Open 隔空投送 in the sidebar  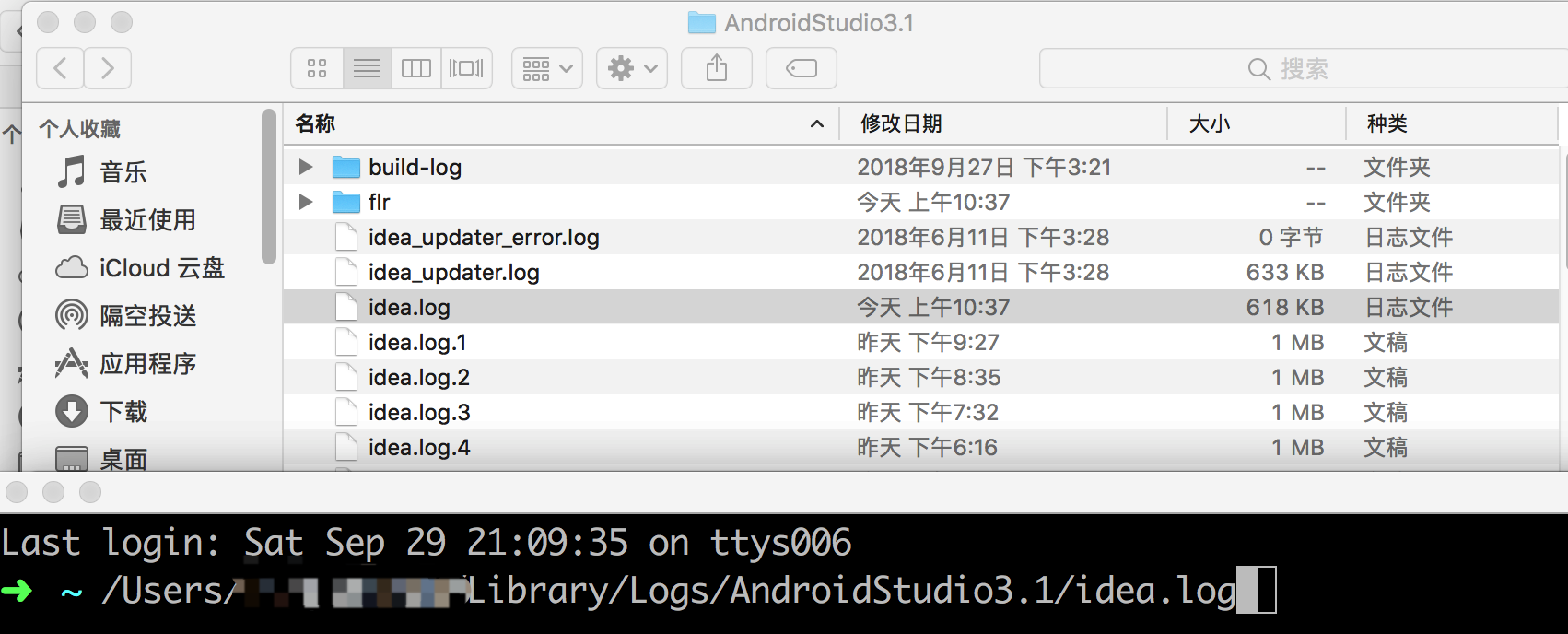click(125, 315)
